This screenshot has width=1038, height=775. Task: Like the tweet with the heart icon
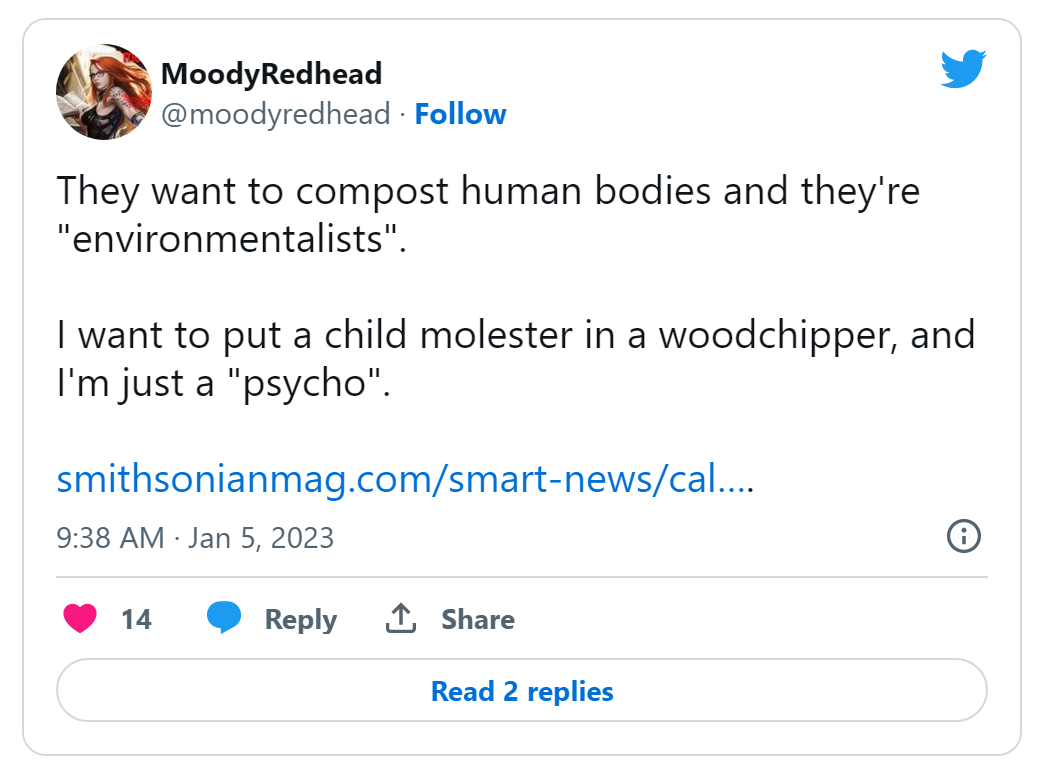pos(80,619)
